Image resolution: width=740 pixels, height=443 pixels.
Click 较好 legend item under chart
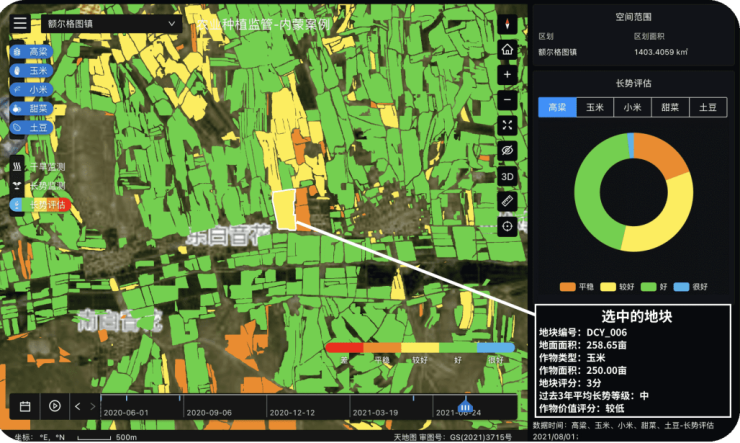pyautogui.click(x=617, y=287)
